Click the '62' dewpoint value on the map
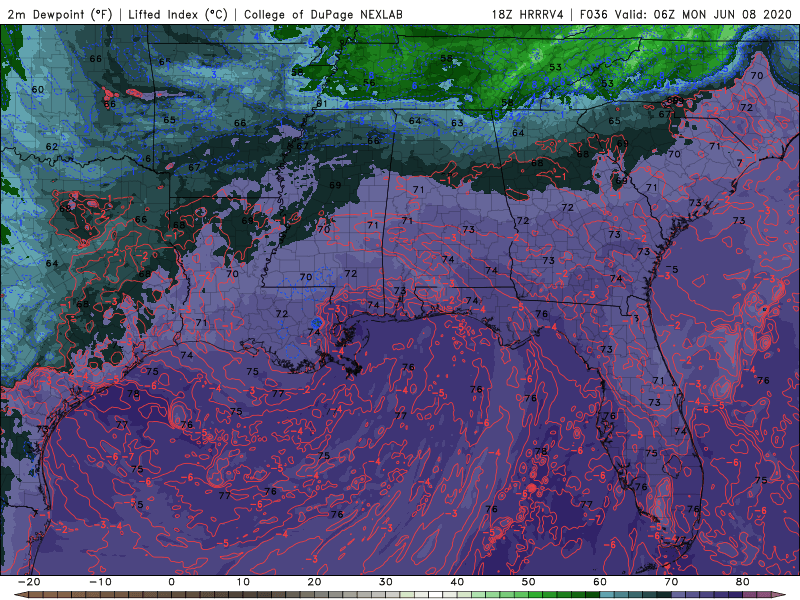This screenshot has width=800, height=600. coord(52,146)
